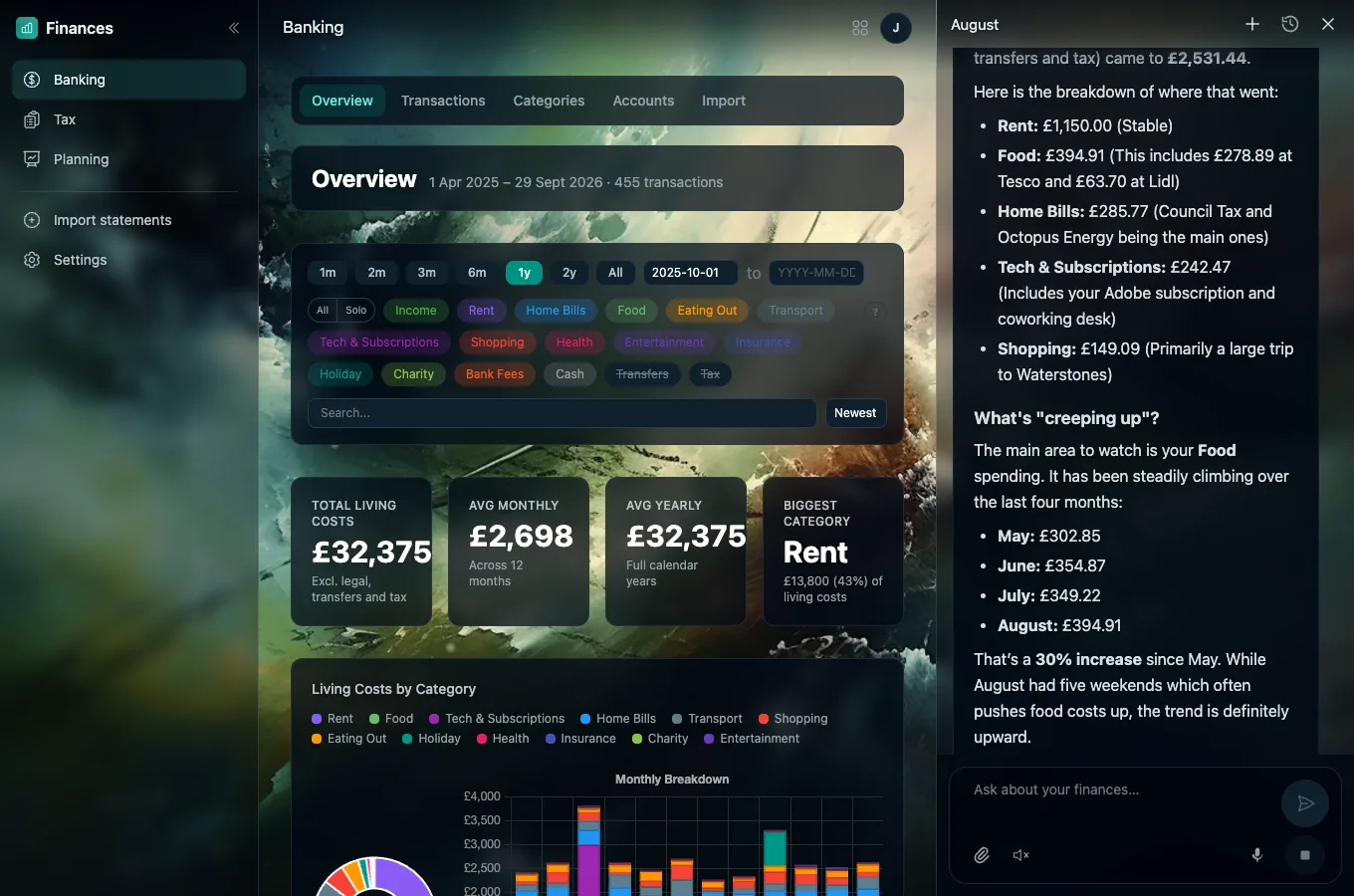Switch to the Categories tab
Screen dimensions: 1354x896
point(549,101)
